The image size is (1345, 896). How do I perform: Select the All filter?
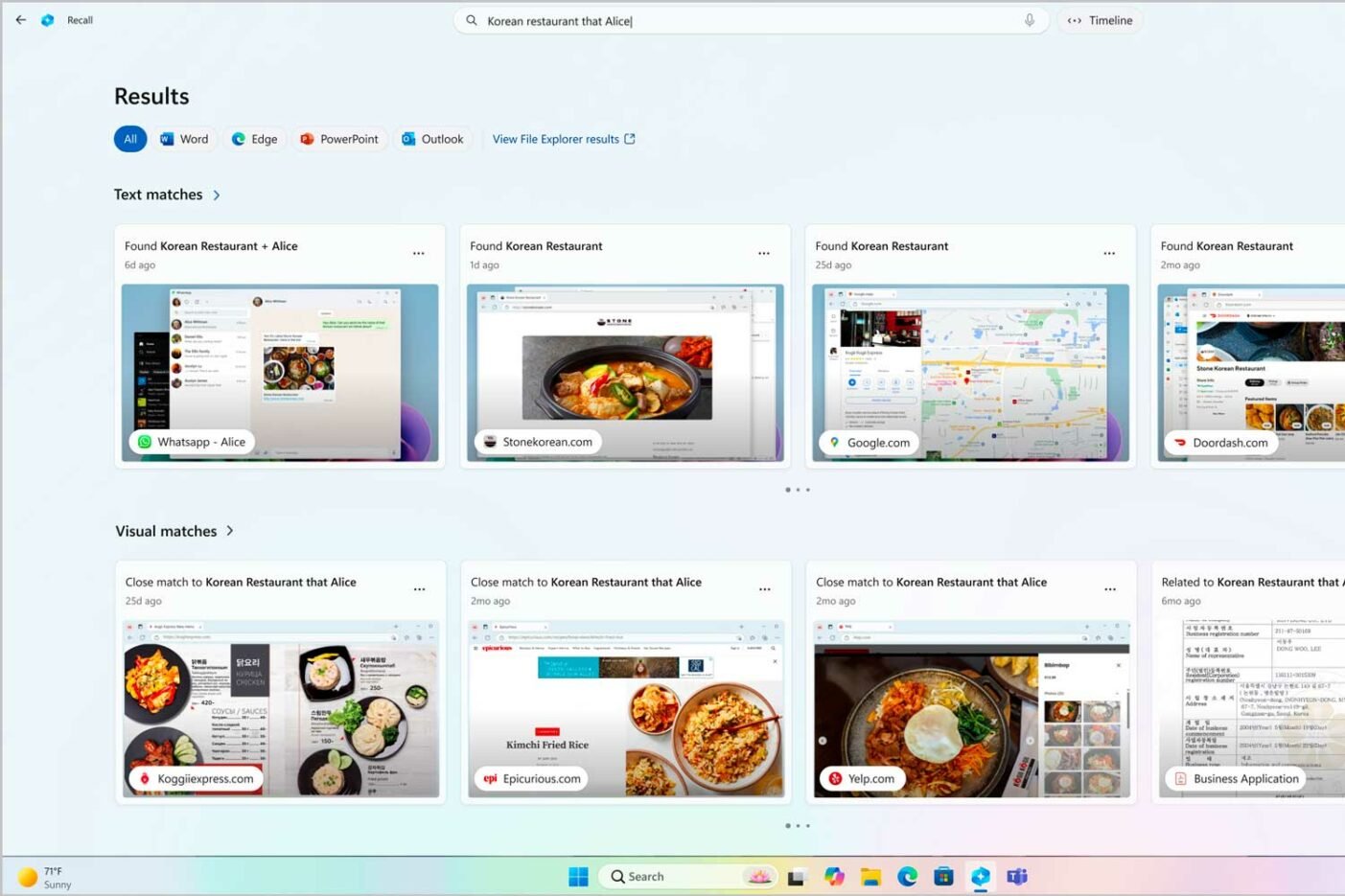tap(130, 139)
